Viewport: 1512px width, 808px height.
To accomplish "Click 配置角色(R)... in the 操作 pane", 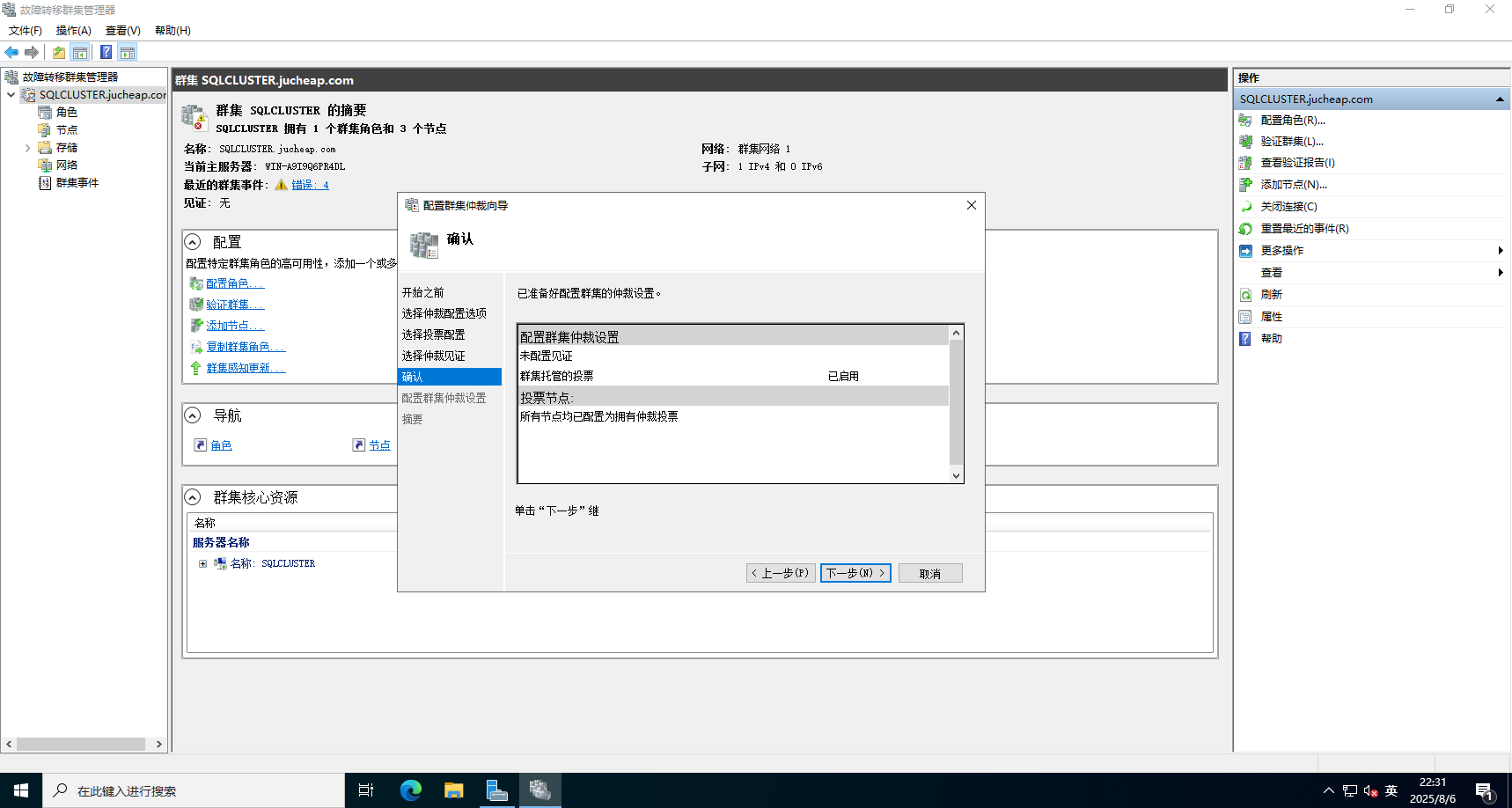I will [x=1293, y=120].
